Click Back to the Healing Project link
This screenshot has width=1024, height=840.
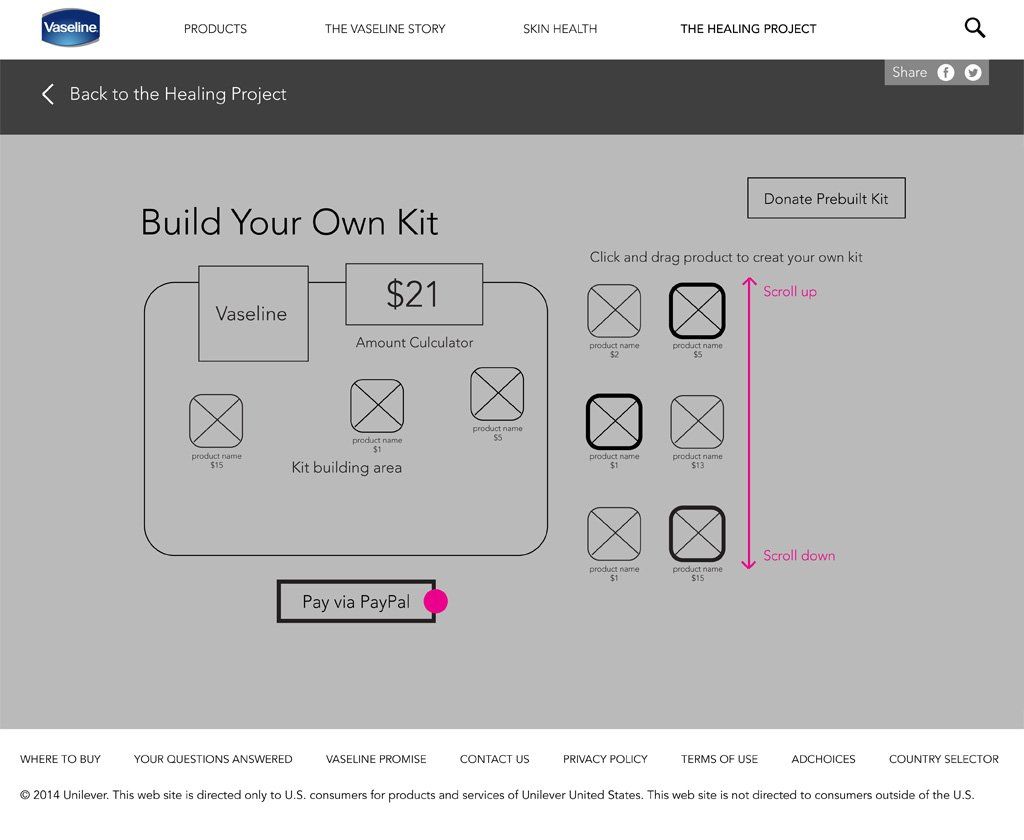click(x=178, y=94)
